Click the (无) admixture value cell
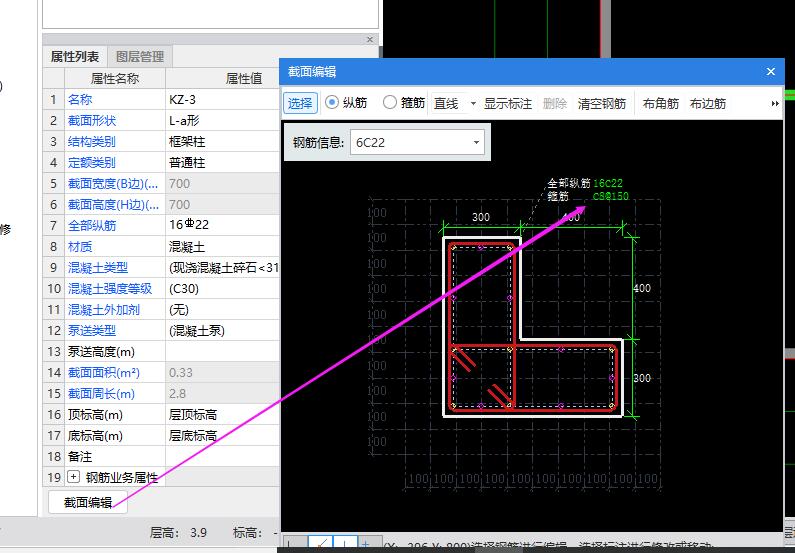Image resolution: width=795 pixels, height=553 pixels. tap(223, 310)
